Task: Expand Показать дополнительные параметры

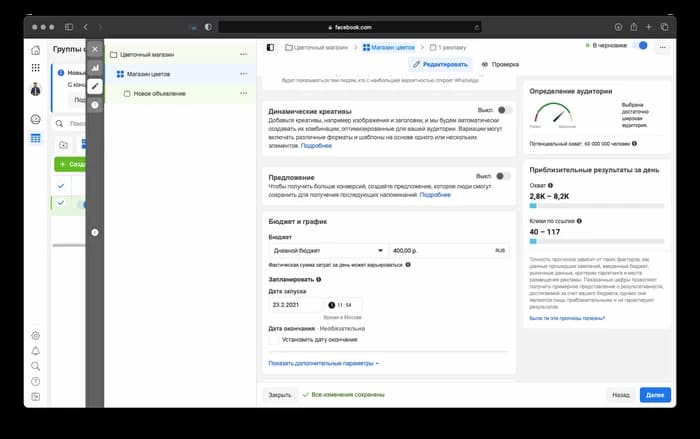Action: point(323,363)
